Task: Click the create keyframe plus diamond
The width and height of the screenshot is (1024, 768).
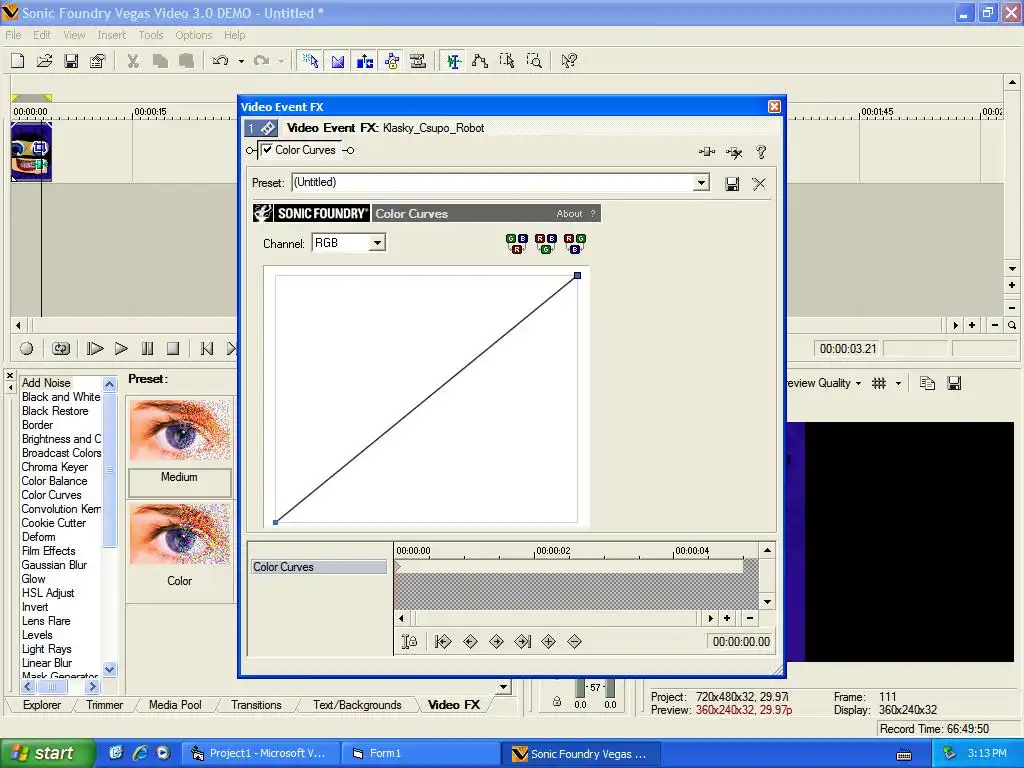Action: pyautogui.click(x=549, y=642)
